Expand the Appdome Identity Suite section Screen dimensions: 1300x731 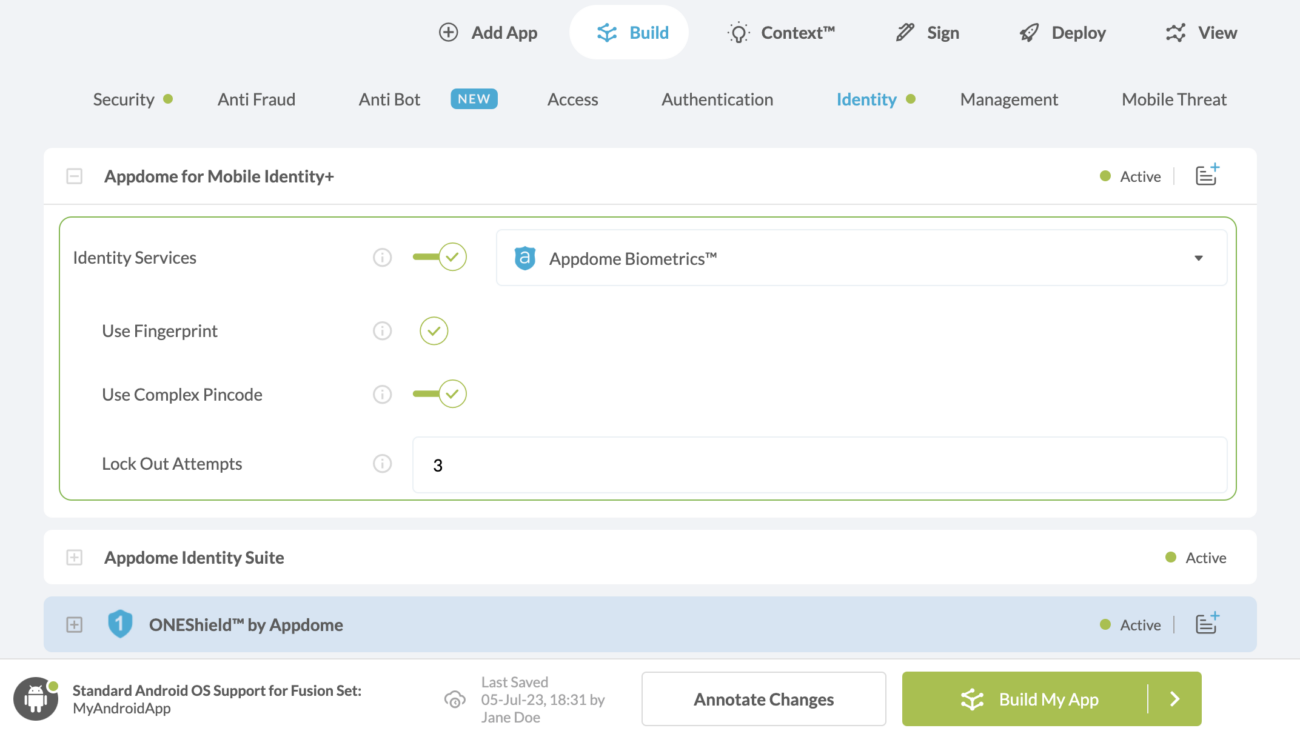(74, 558)
